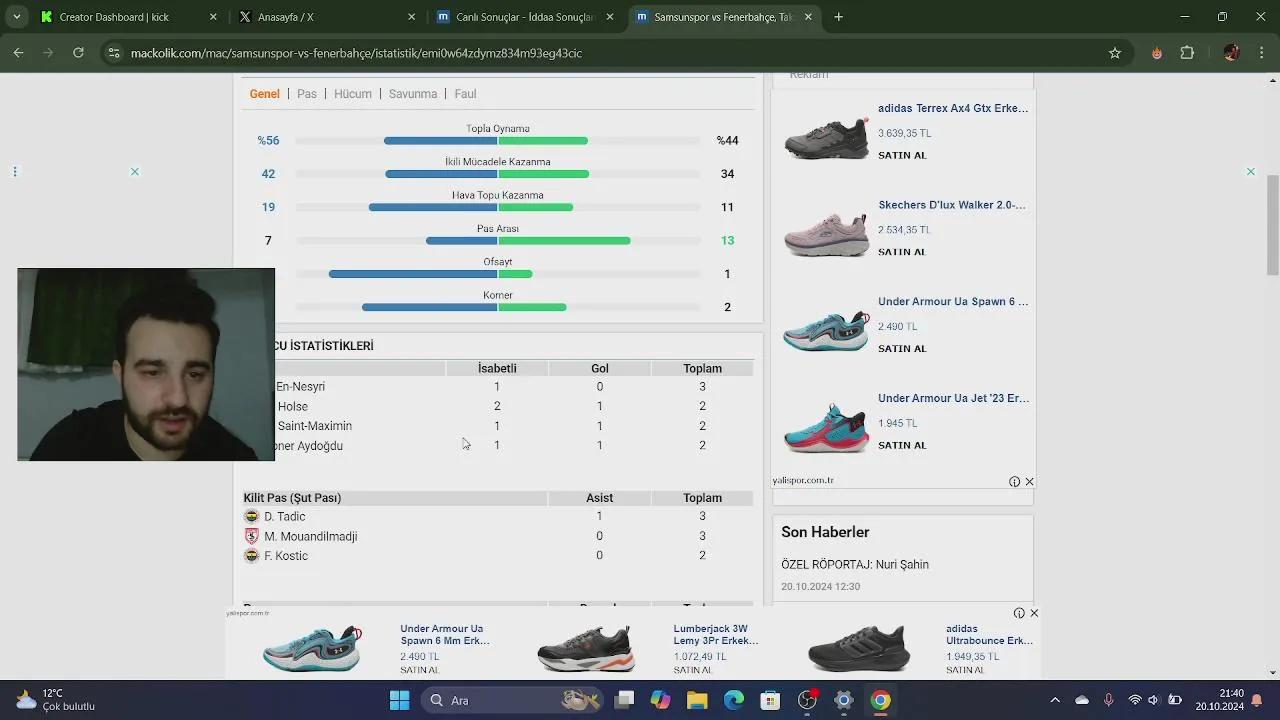The height and width of the screenshot is (720, 1280).
Task: Click Fenerbahçe crest beside D. Tadic
Action: pyautogui.click(x=251, y=517)
